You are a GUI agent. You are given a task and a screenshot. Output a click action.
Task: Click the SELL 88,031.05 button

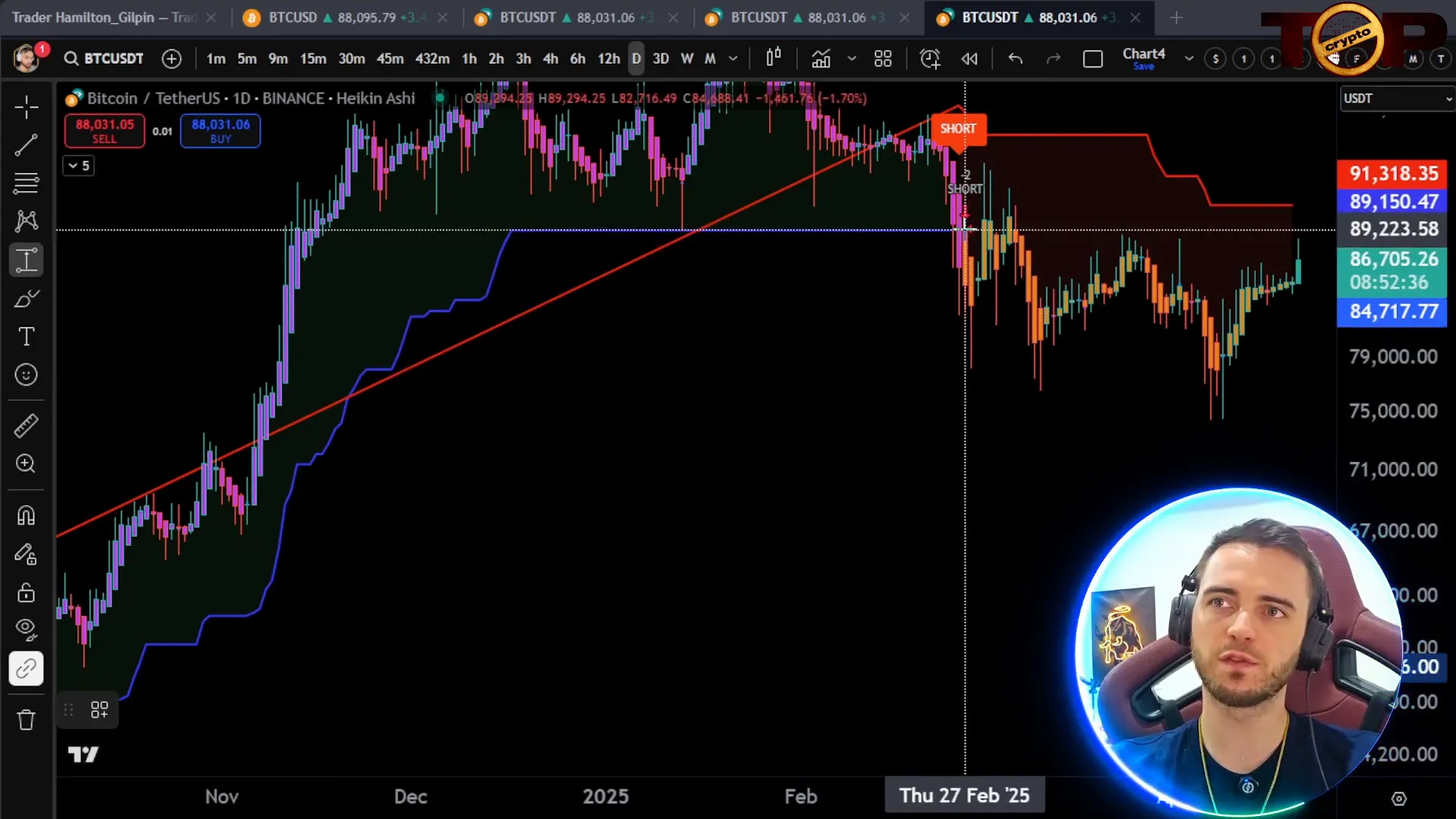(x=105, y=130)
